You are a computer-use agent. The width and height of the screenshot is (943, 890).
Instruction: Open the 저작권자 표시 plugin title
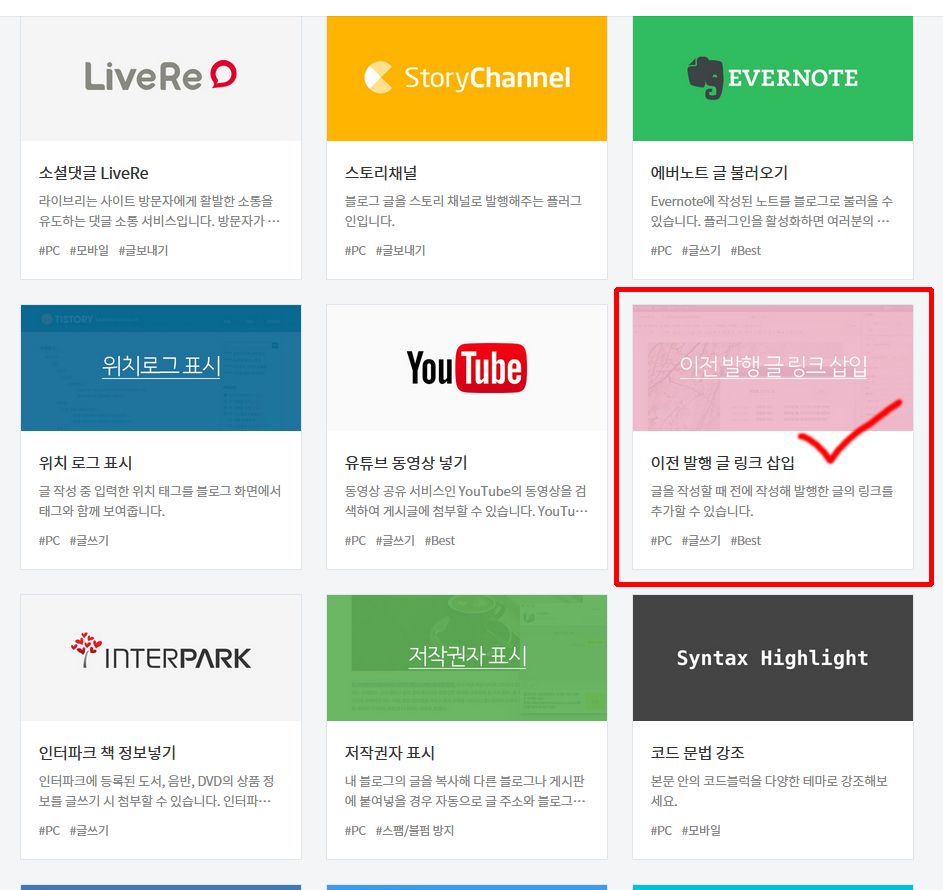pyautogui.click(x=390, y=752)
